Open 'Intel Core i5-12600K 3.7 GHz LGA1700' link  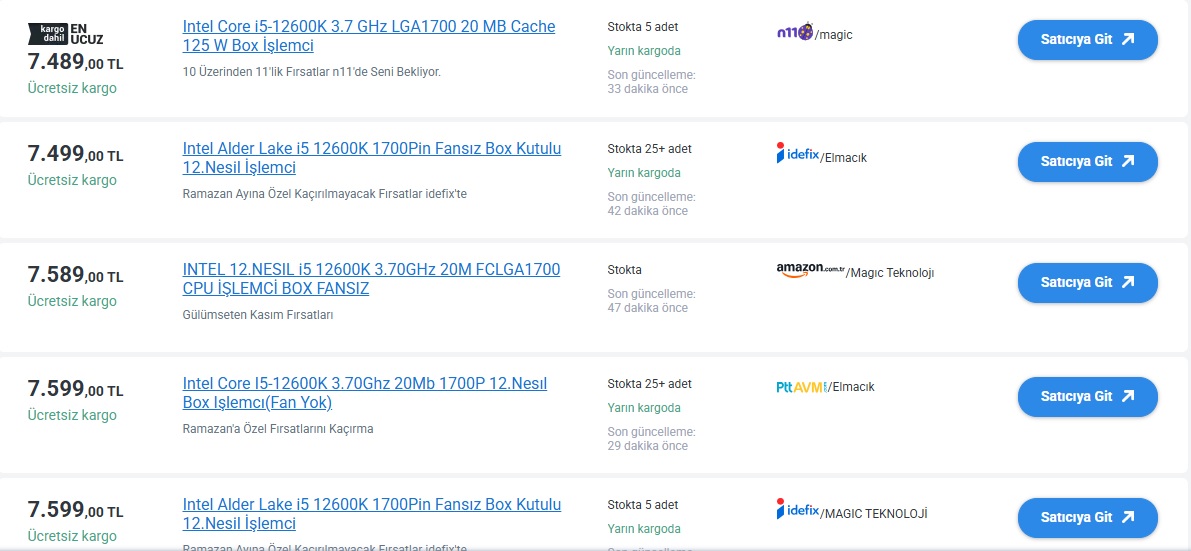click(x=369, y=36)
